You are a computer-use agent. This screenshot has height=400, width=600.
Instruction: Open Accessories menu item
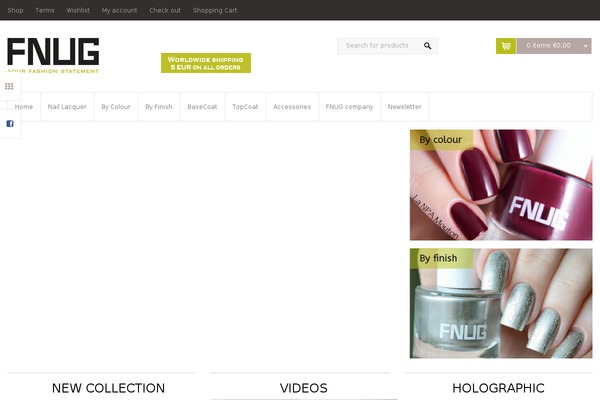292,107
